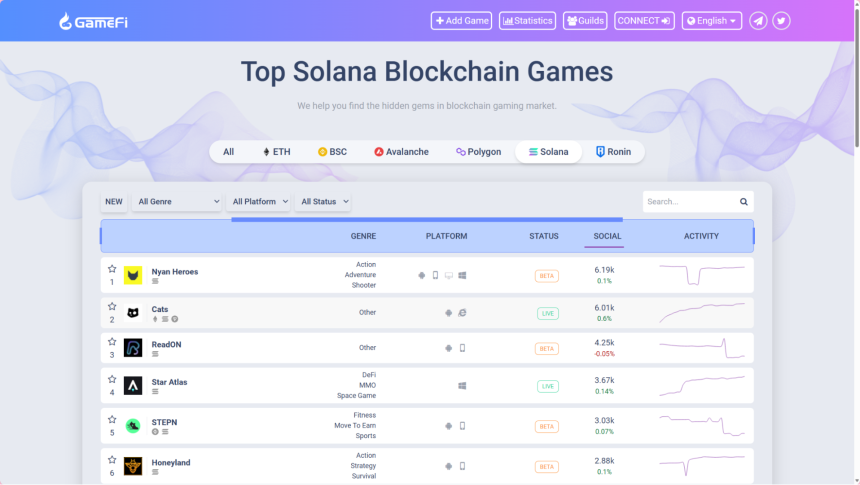Click the CONNECT wallet button
860x485 pixels.
[644, 21]
